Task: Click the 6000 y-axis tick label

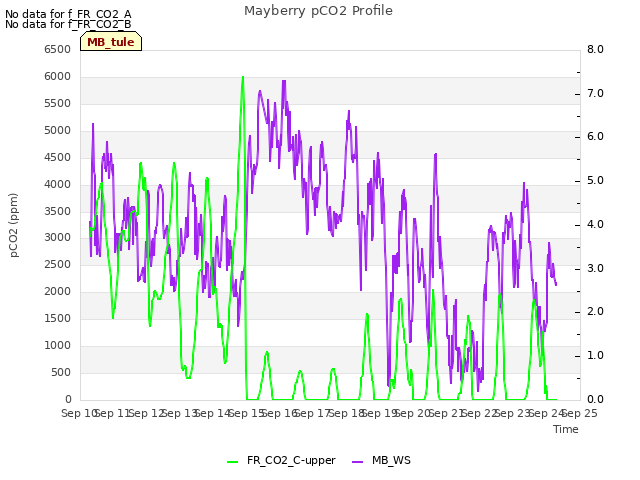Action: (58, 76)
